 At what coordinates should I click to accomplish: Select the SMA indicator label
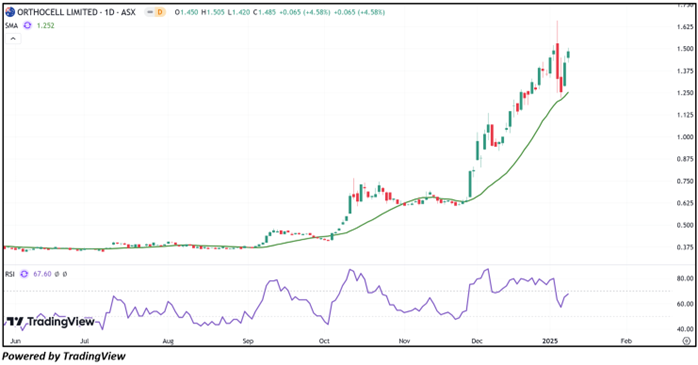[12, 26]
